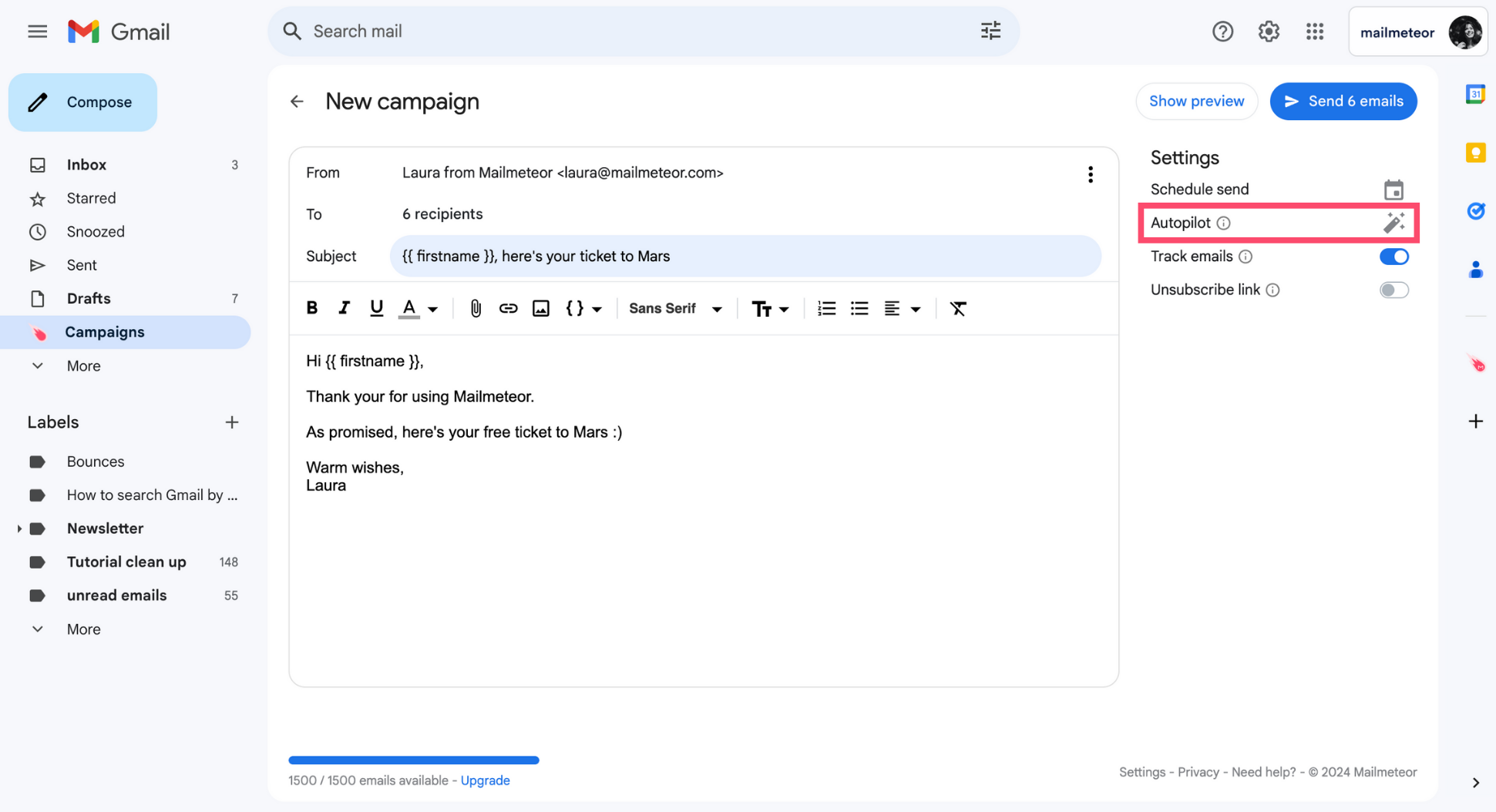The image size is (1496, 812).
Task: Open the main menu hamburger icon
Action: [x=37, y=32]
